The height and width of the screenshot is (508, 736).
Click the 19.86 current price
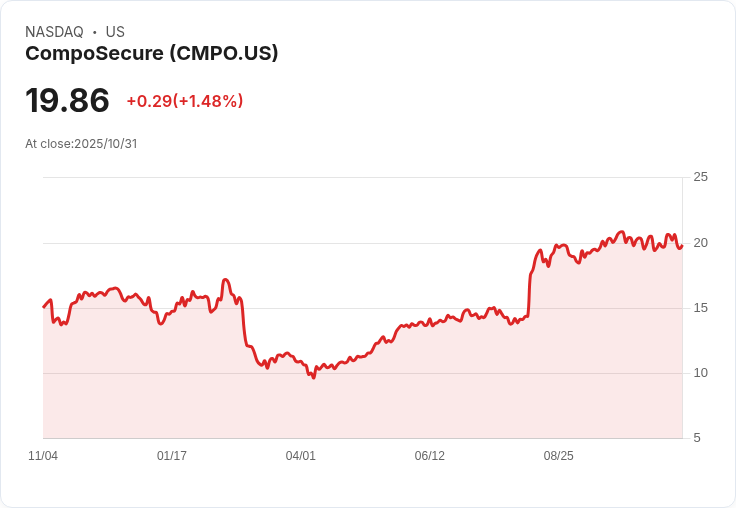[67, 100]
